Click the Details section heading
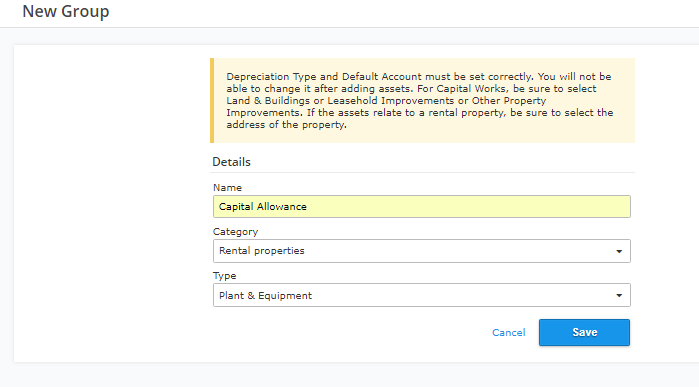Image resolution: width=699 pixels, height=387 pixels. tap(231, 162)
